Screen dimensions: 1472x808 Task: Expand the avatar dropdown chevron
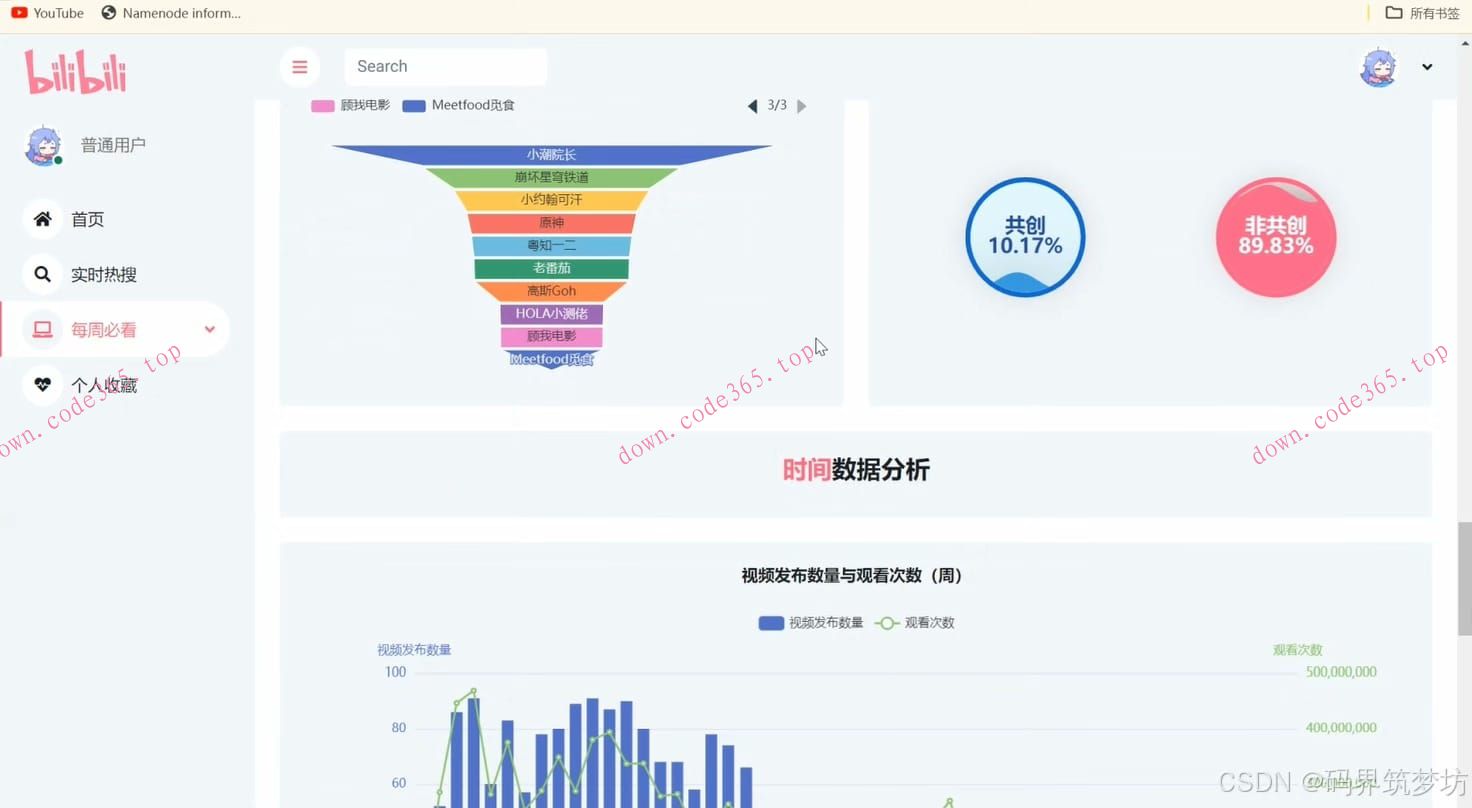pyautogui.click(x=1427, y=66)
